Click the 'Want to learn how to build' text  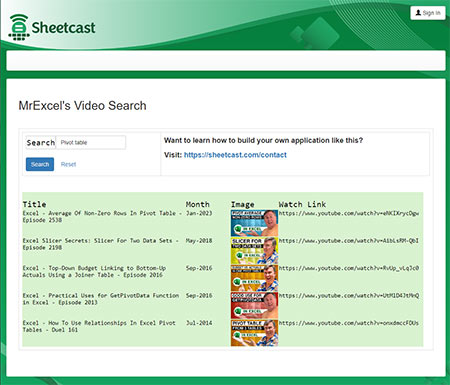[x=263, y=140]
